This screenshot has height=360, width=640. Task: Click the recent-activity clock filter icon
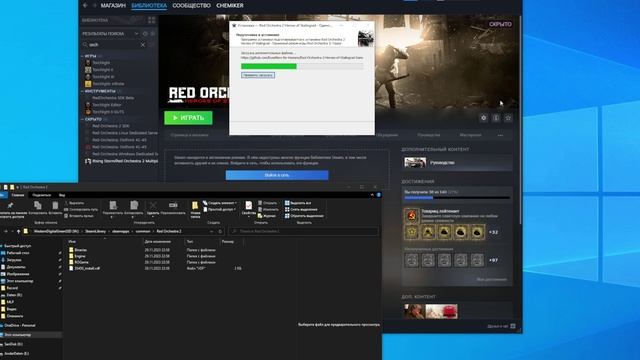(145, 33)
